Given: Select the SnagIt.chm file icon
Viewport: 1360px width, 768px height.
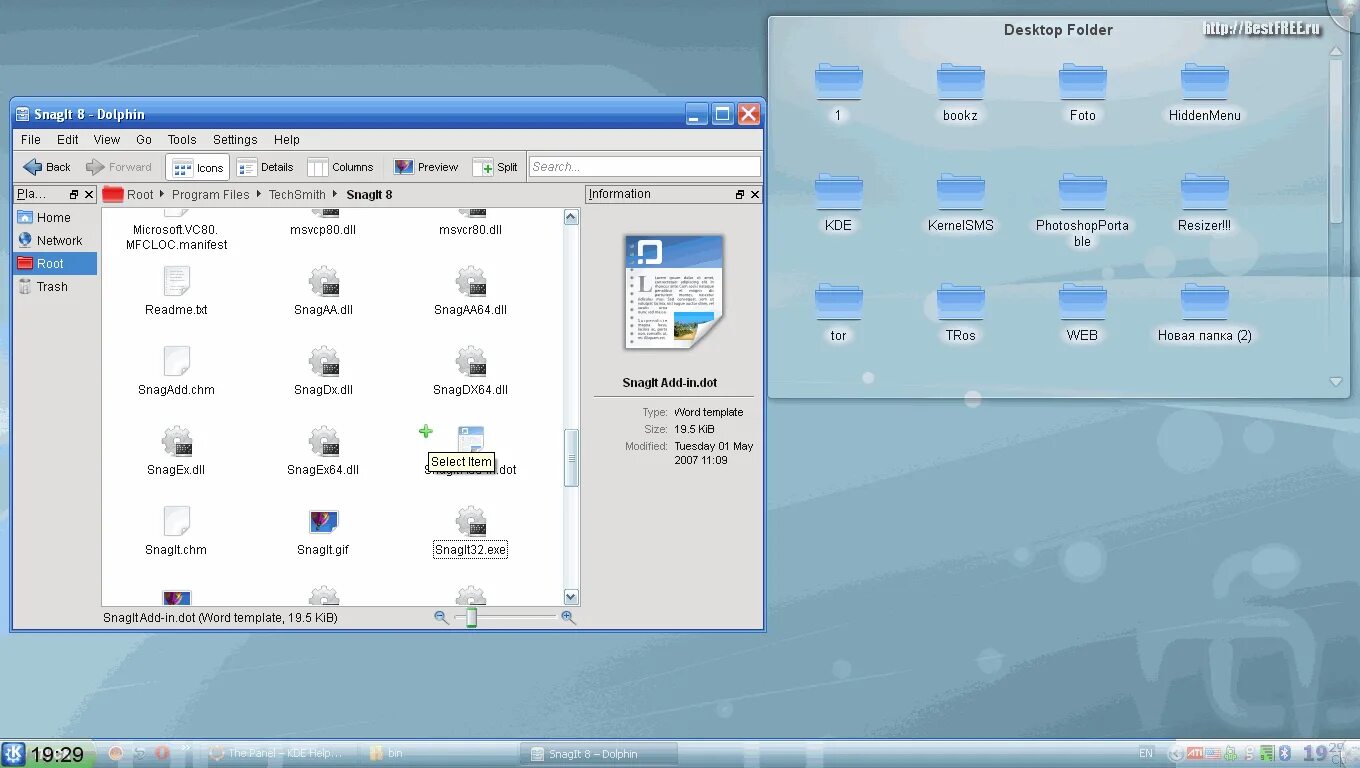Looking at the screenshot, I should (176, 522).
